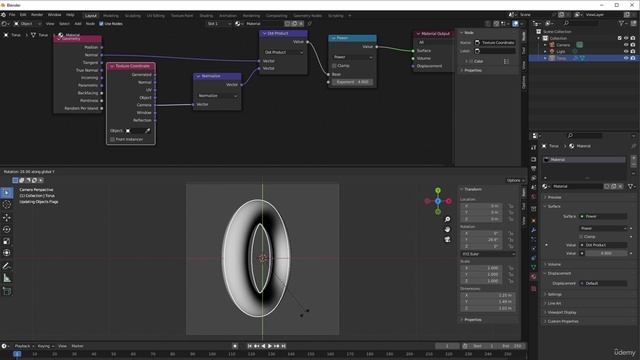Select the Select Box tool in viewport toolbar
Screen dimensions: 640x360
click(7, 193)
